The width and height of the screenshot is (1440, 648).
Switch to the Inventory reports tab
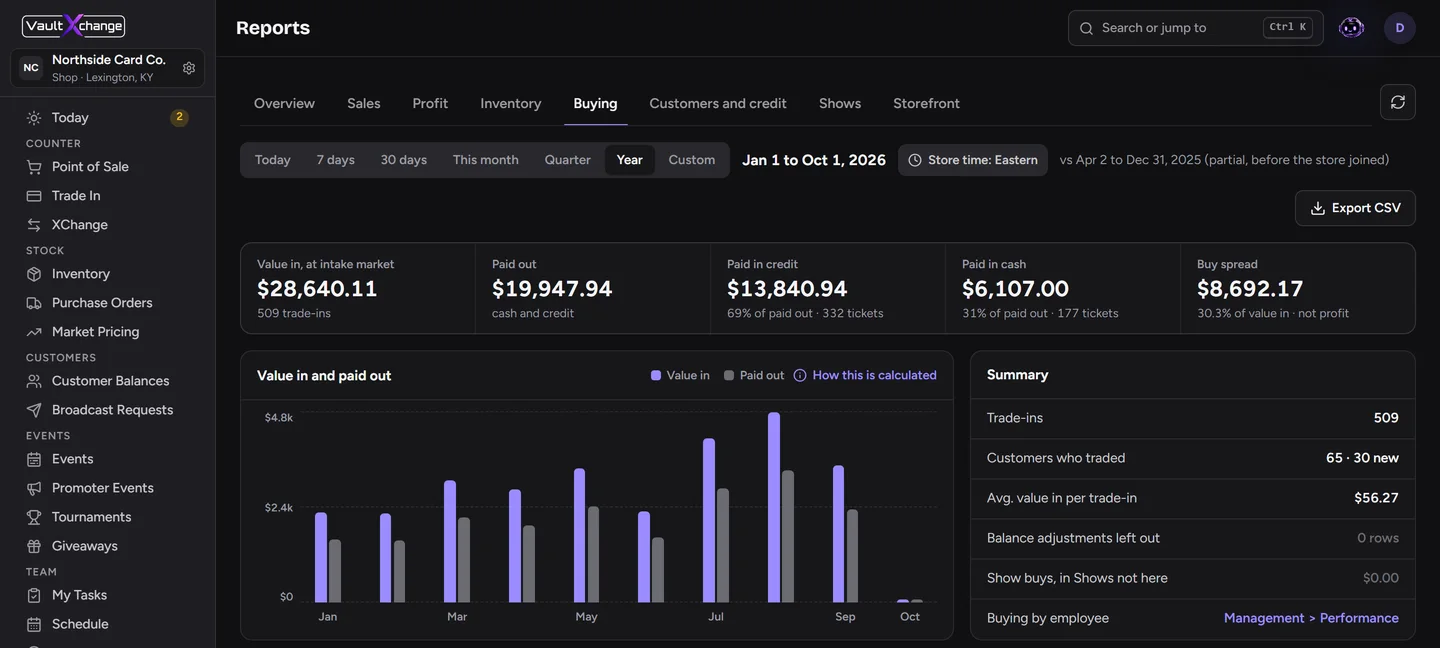[x=511, y=104]
